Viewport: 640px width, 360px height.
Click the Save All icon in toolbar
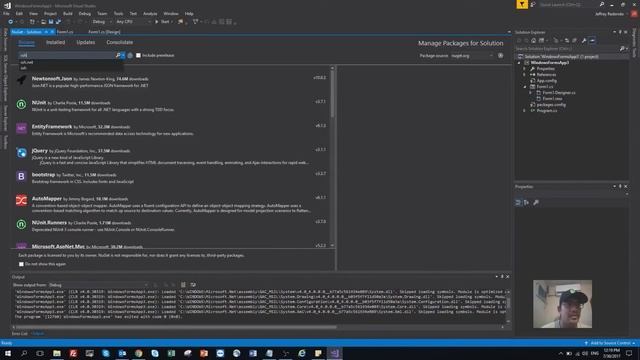point(58,22)
